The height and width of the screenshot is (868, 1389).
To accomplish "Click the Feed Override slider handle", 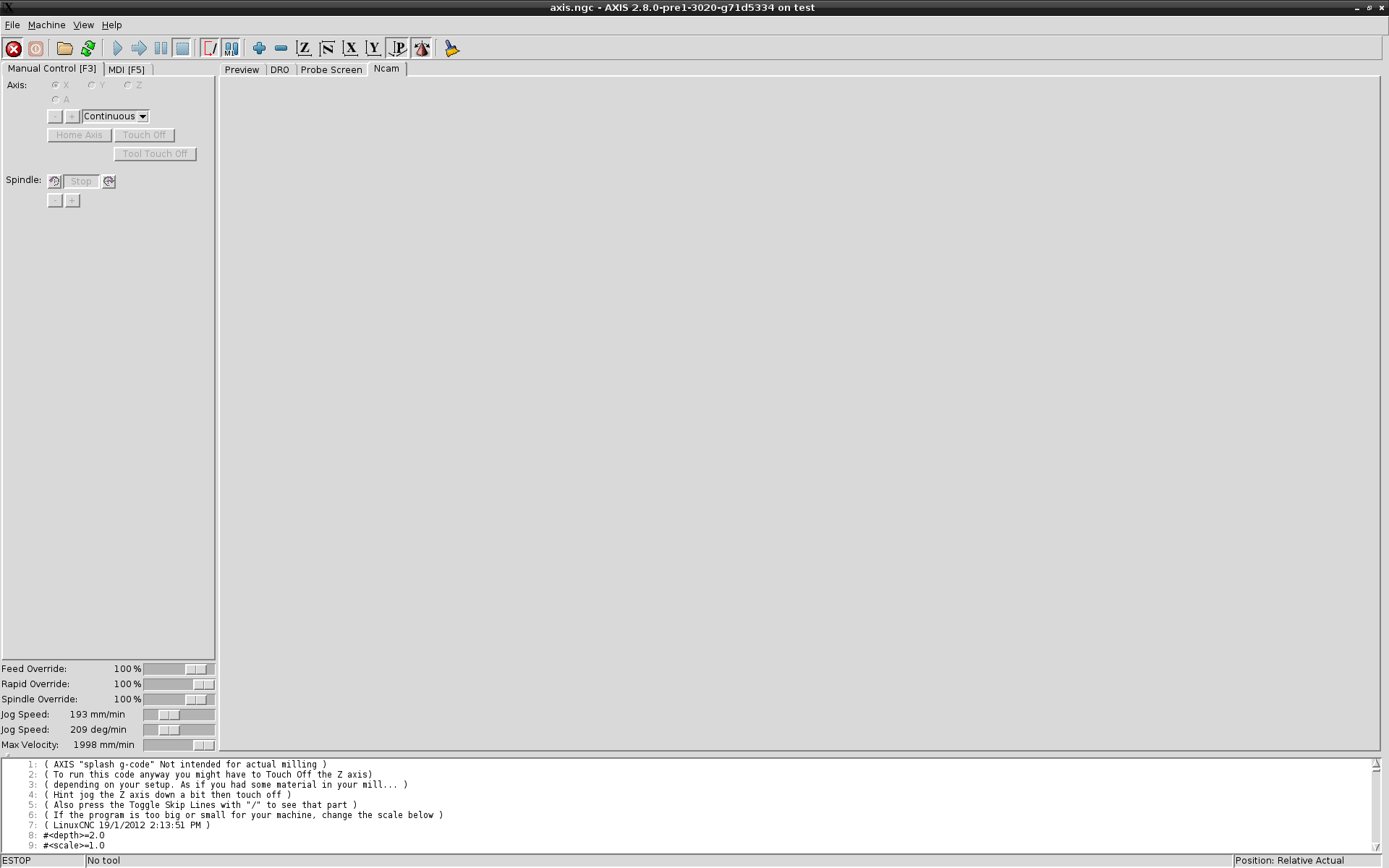I will (196, 670).
